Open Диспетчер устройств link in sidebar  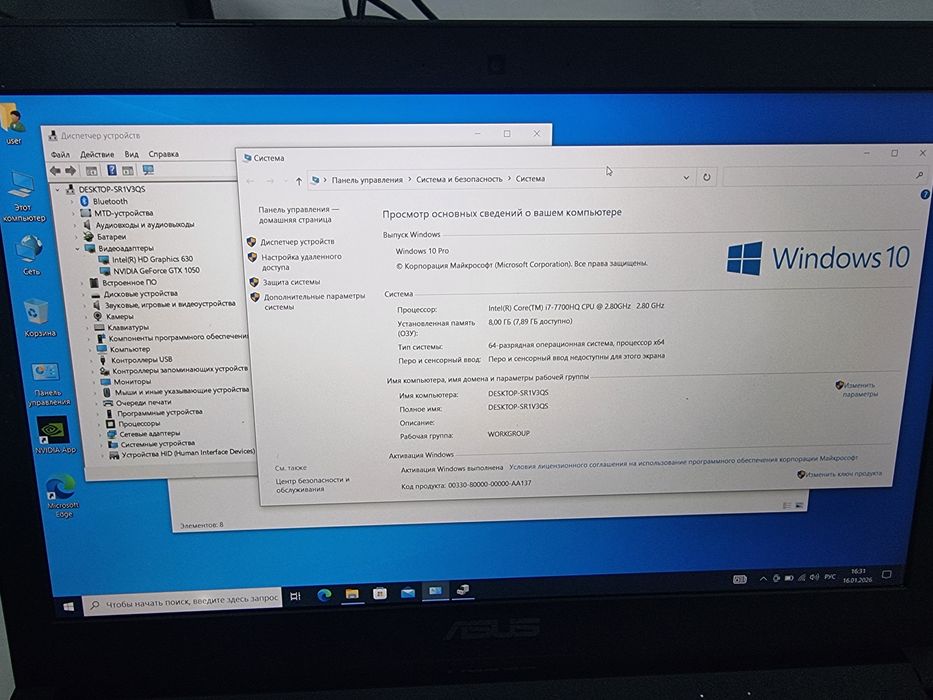point(298,242)
